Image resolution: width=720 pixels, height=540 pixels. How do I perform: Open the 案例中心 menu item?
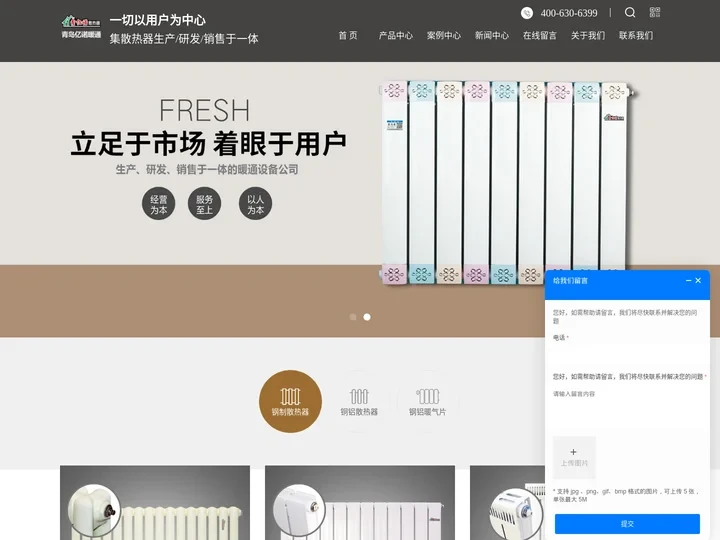click(444, 35)
